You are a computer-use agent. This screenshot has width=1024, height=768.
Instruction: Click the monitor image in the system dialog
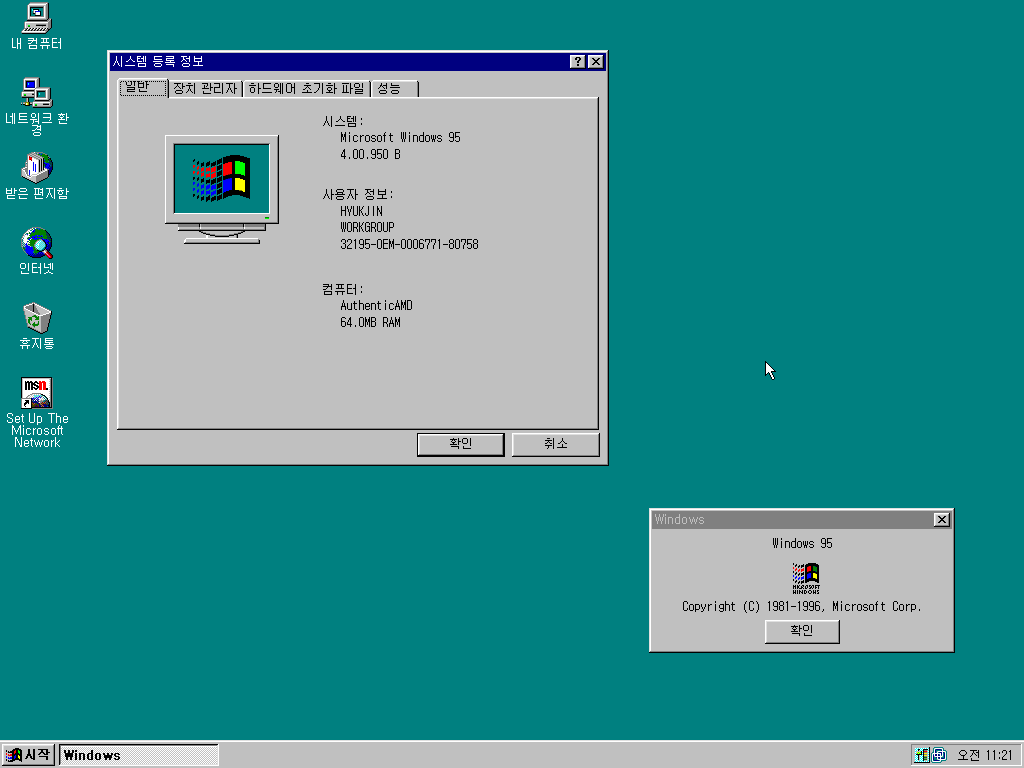pyautogui.click(x=222, y=189)
